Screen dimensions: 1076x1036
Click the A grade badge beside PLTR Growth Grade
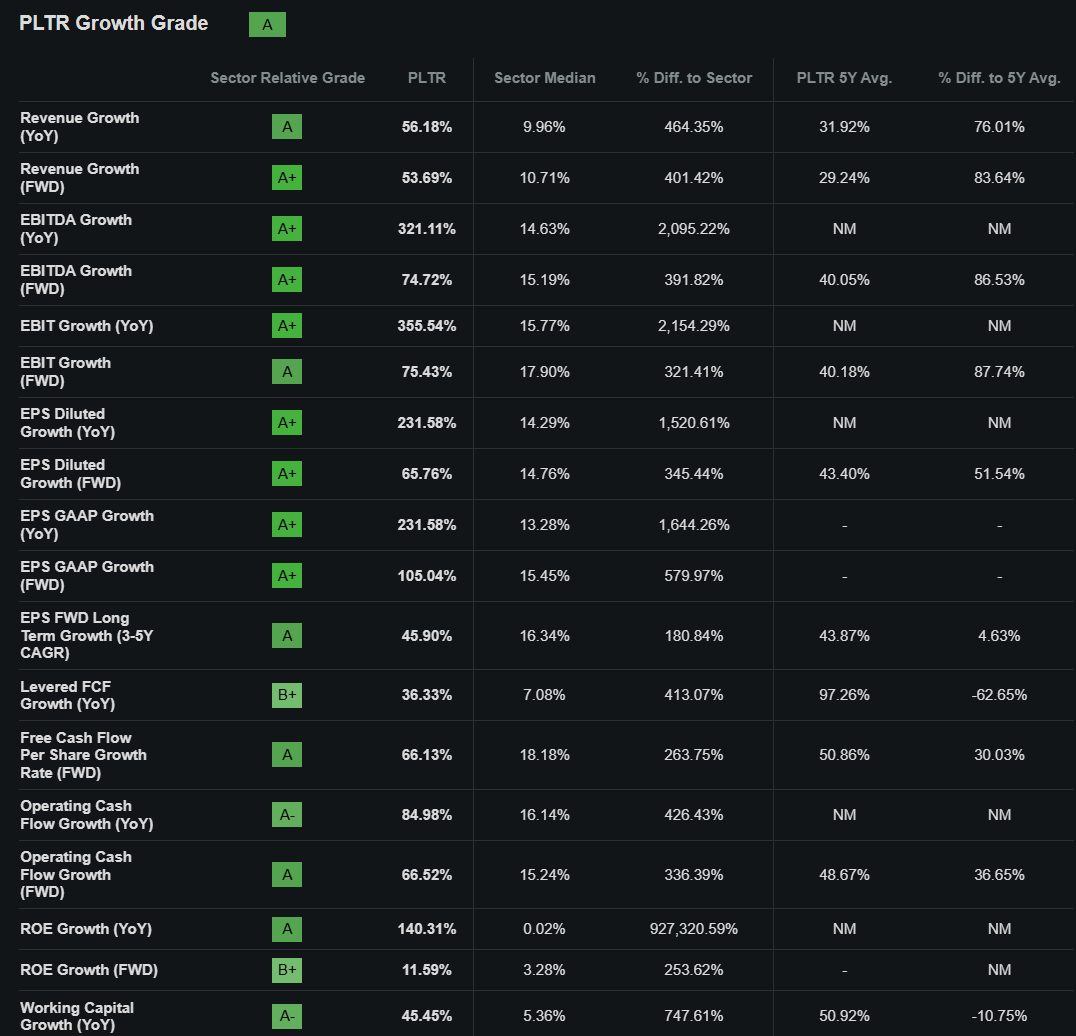[266, 24]
